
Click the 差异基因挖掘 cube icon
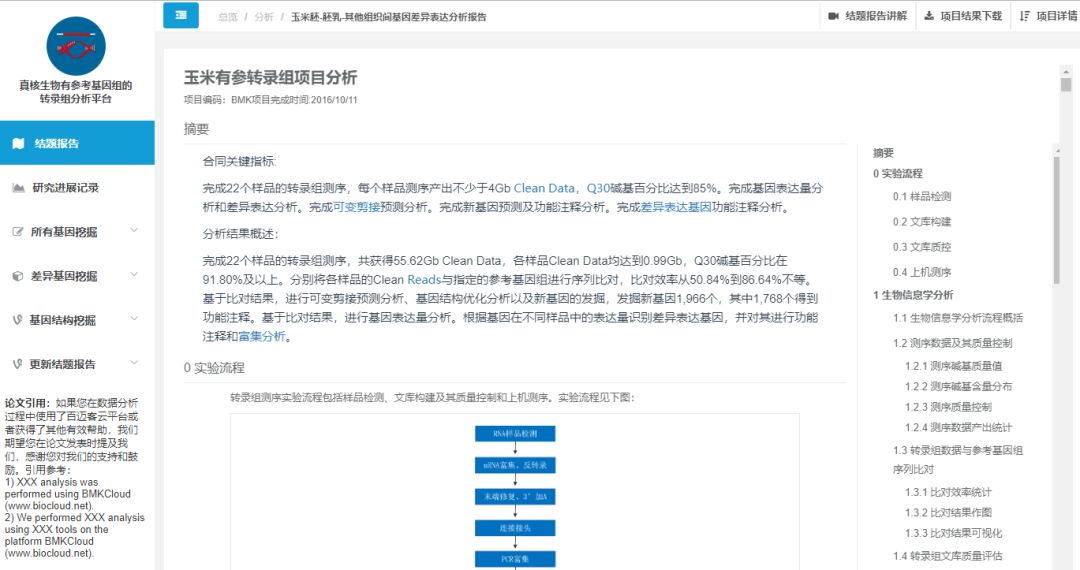coord(17,276)
